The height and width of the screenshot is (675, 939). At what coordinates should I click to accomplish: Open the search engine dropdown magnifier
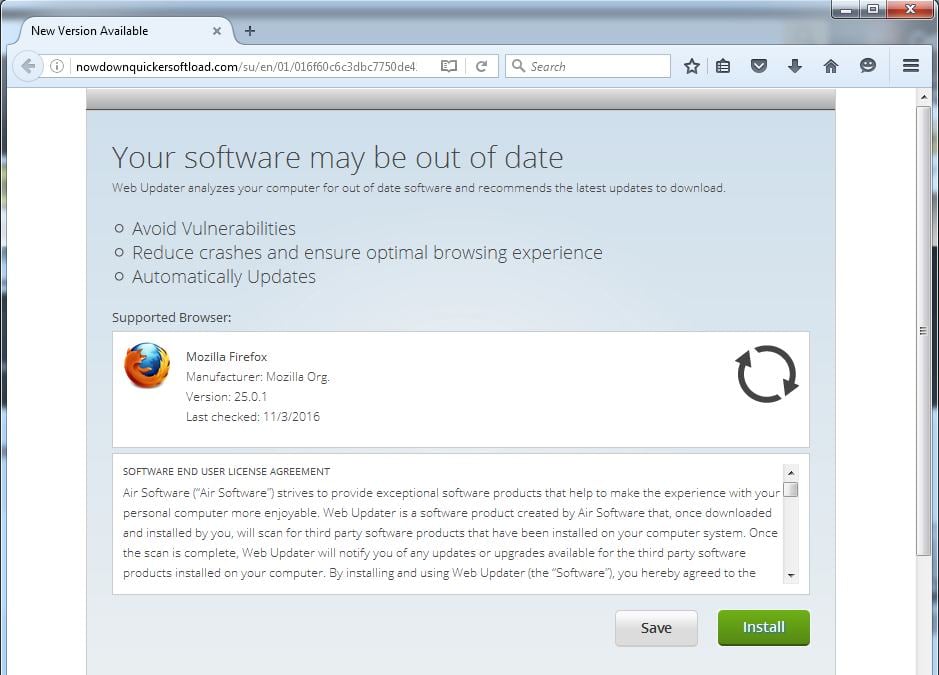tap(518, 66)
